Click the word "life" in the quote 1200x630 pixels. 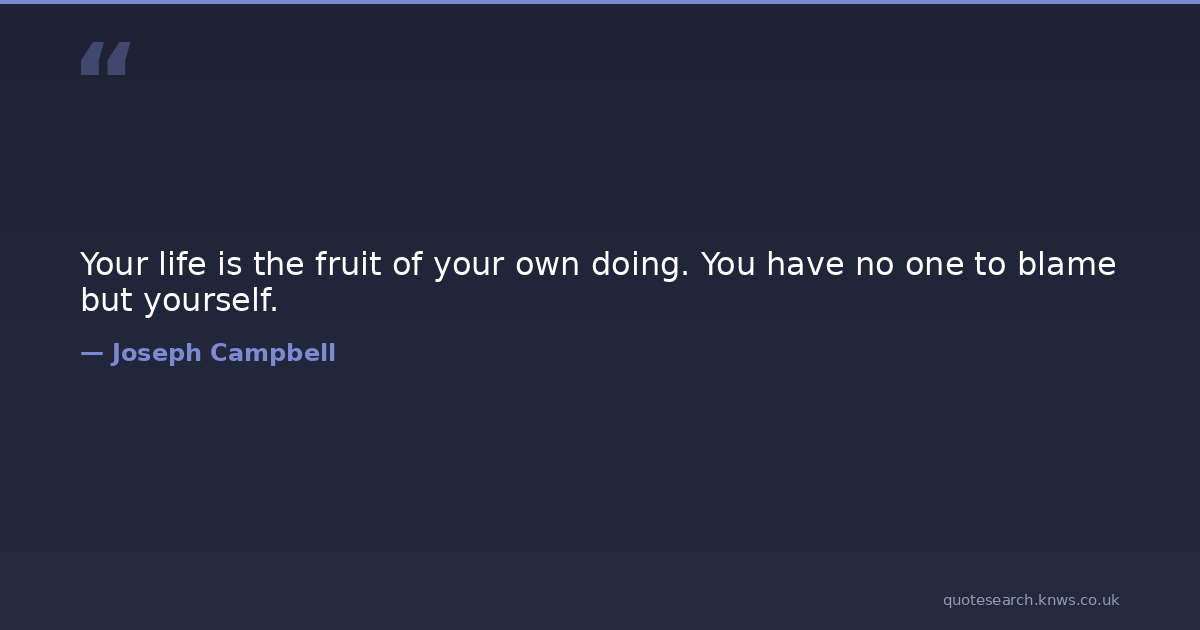click(180, 265)
